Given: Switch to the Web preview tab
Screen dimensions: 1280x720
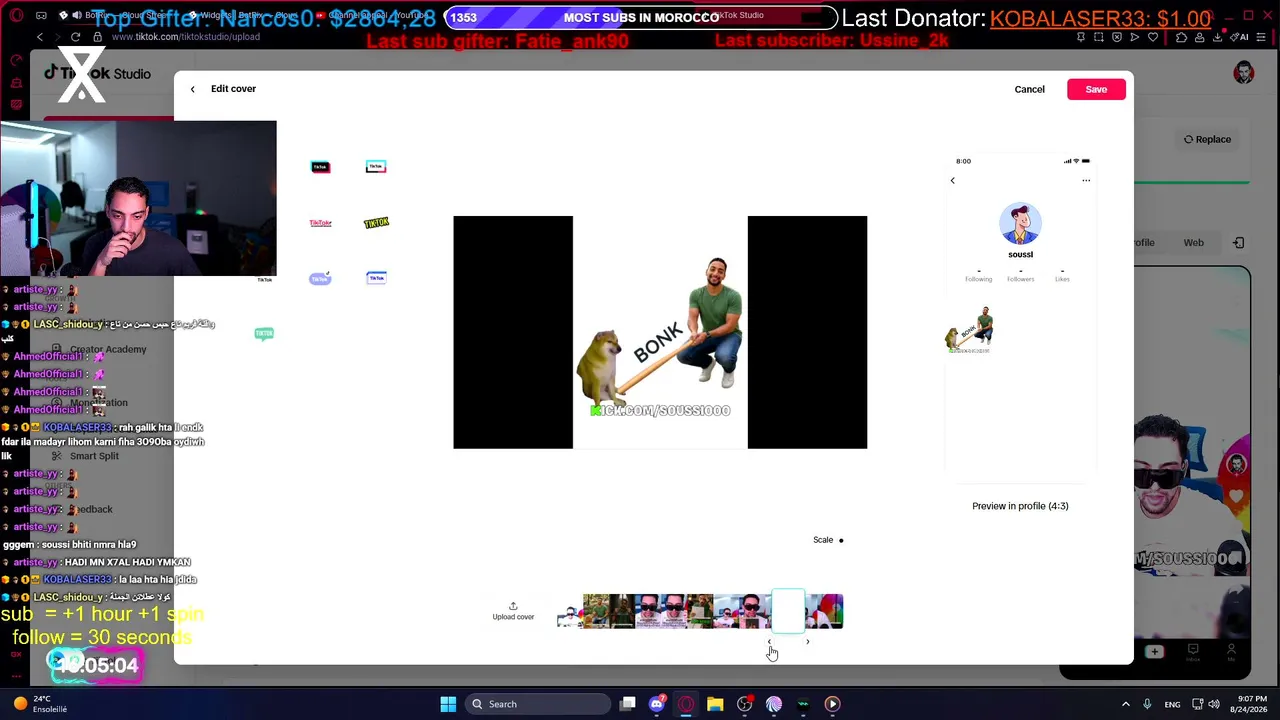Looking at the screenshot, I should [x=1194, y=242].
